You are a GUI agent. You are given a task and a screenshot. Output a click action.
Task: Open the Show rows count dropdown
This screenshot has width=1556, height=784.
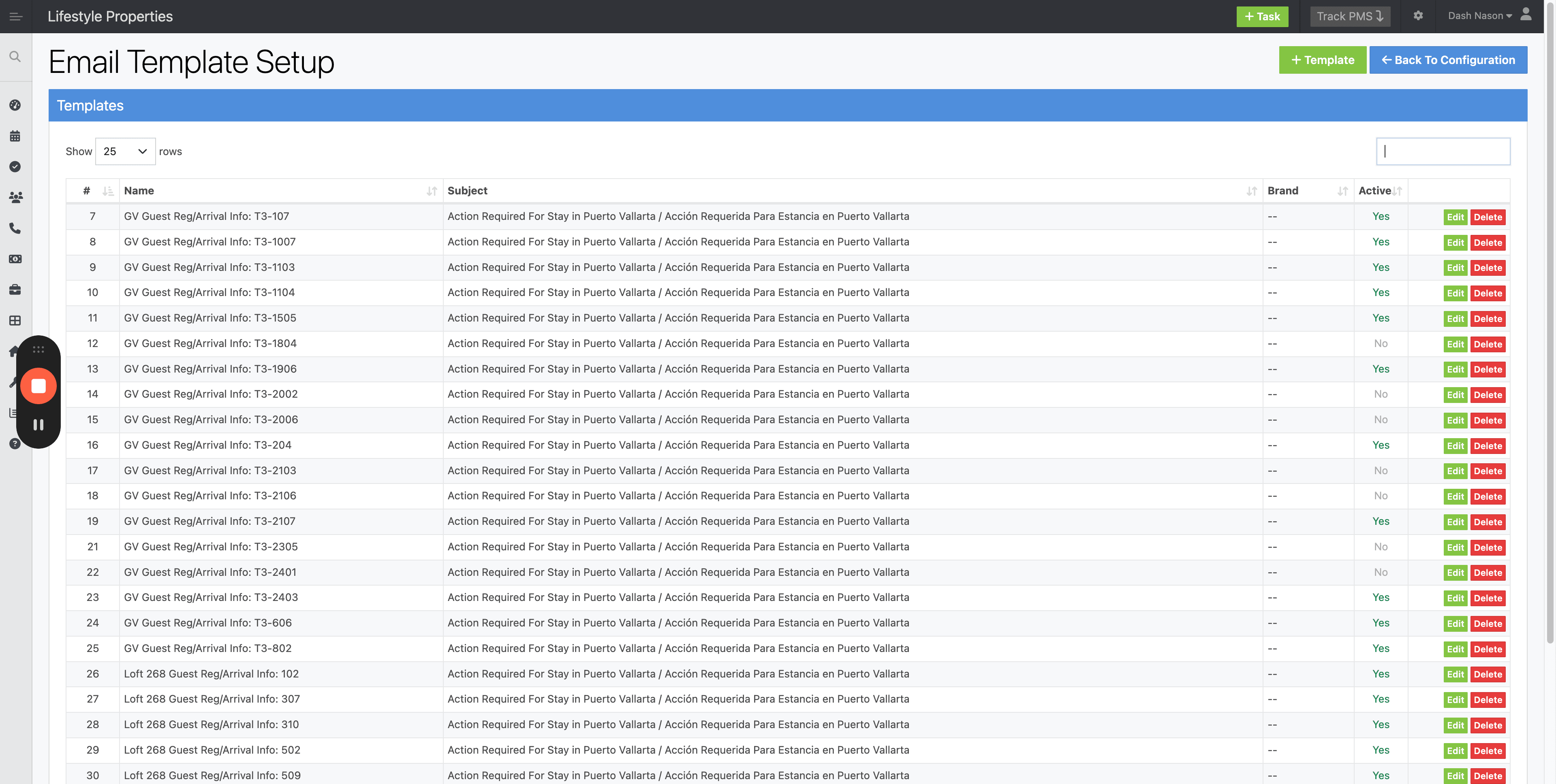click(125, 151)
